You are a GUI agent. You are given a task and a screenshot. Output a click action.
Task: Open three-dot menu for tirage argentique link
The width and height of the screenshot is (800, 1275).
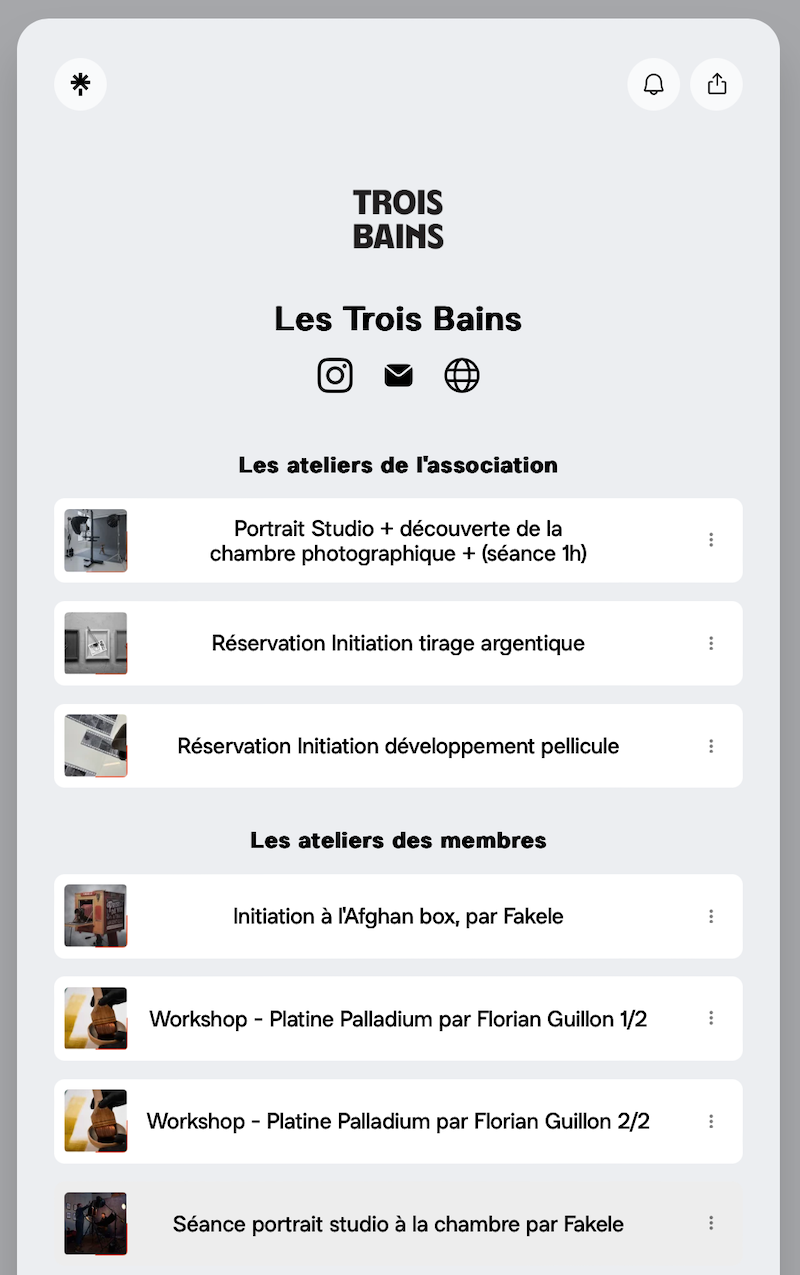[x=711, y=643]
